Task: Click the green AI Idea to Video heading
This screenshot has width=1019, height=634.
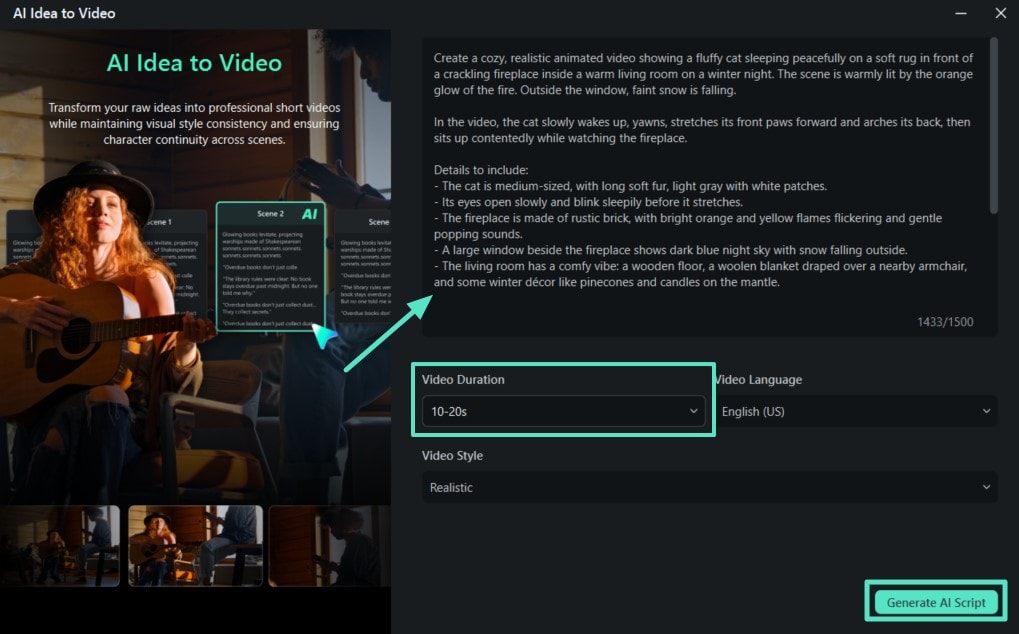Action: [x=194, y=63]
